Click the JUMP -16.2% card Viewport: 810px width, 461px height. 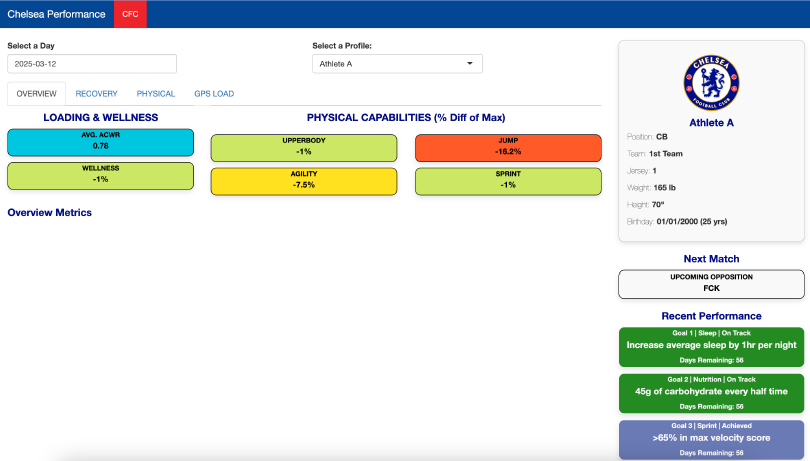coord(508,148)
